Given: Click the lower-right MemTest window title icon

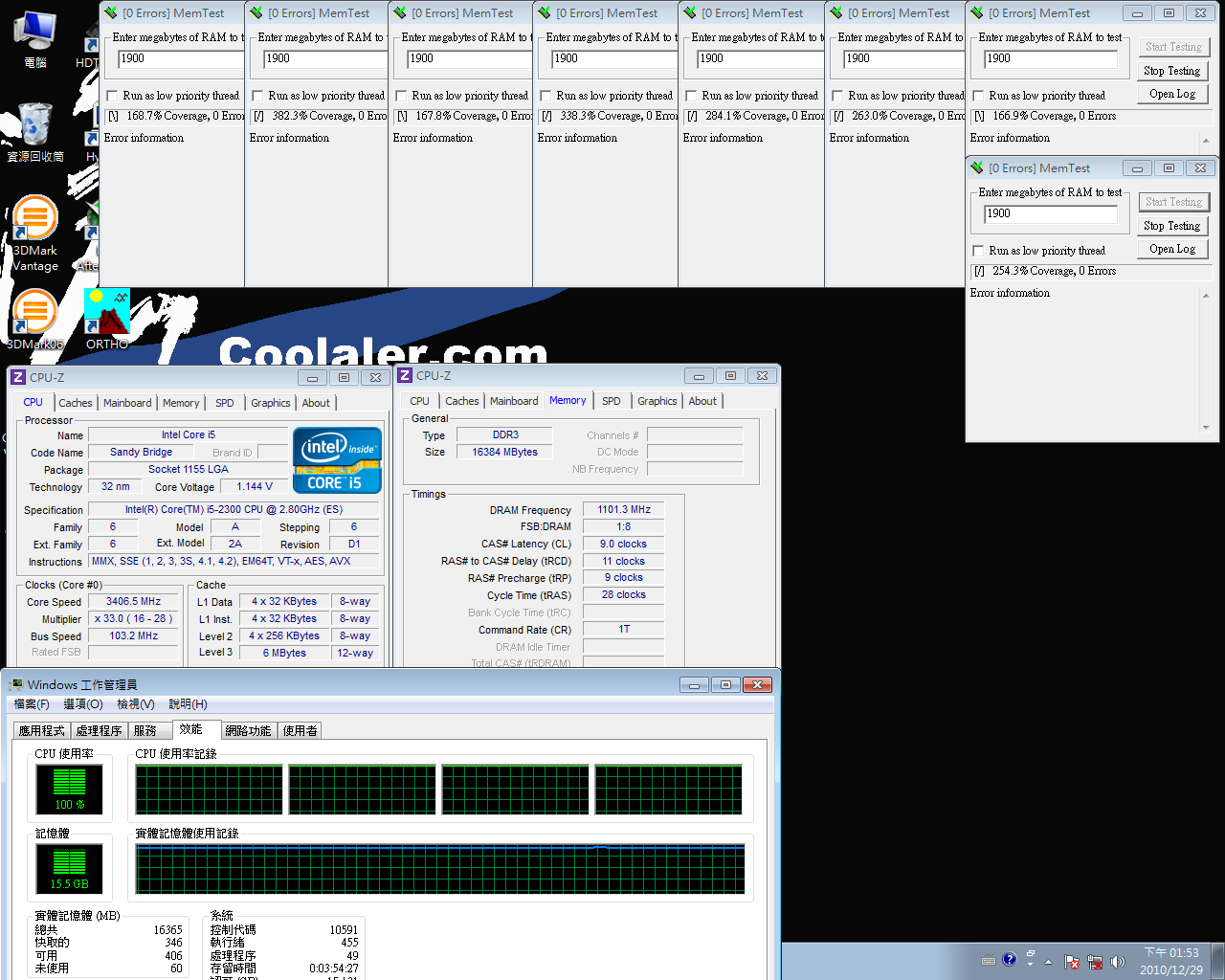Looking at the screenshot, I should 977,167.
